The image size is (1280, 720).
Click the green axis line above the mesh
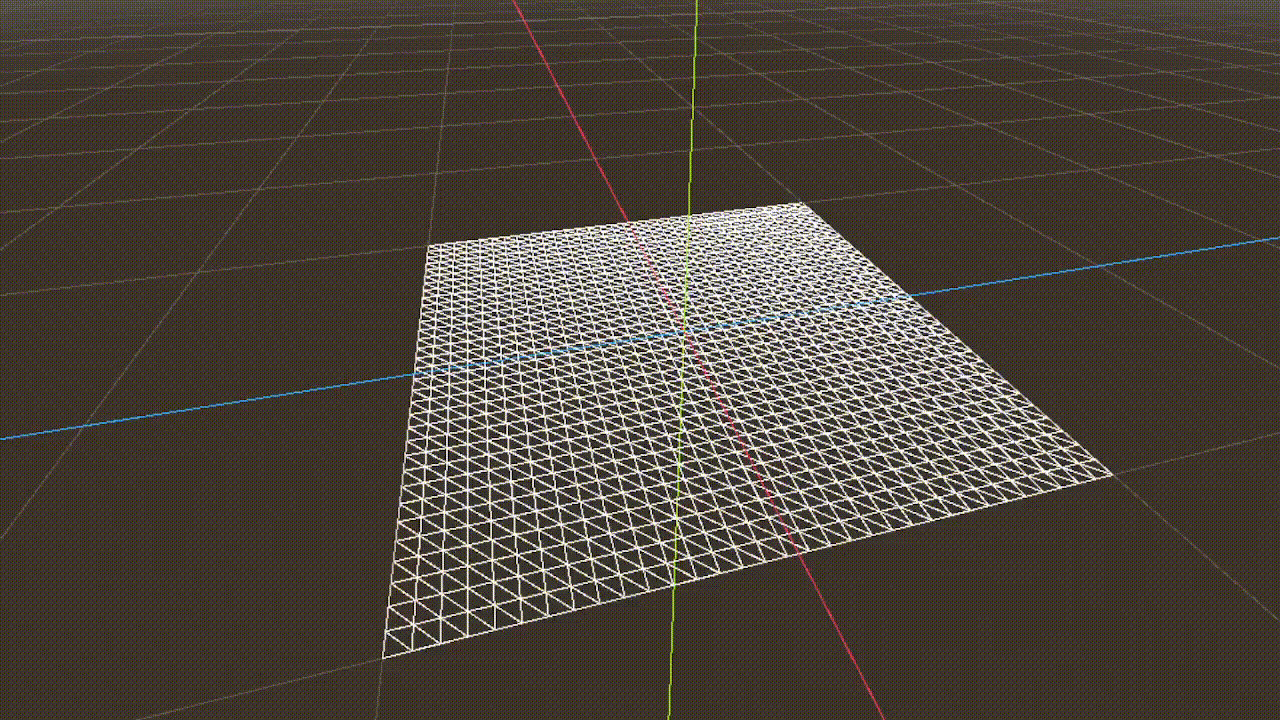click(x=693, y=100)
